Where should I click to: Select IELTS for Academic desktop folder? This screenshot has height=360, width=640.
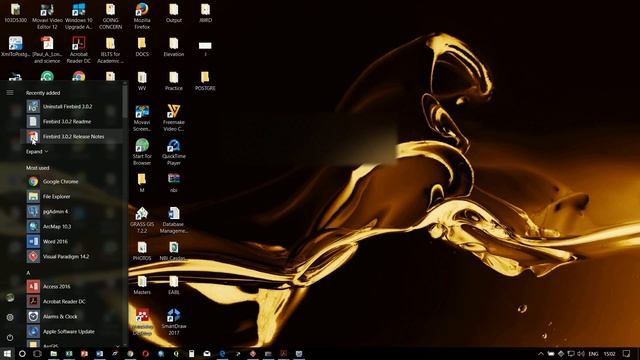[110, 50]
